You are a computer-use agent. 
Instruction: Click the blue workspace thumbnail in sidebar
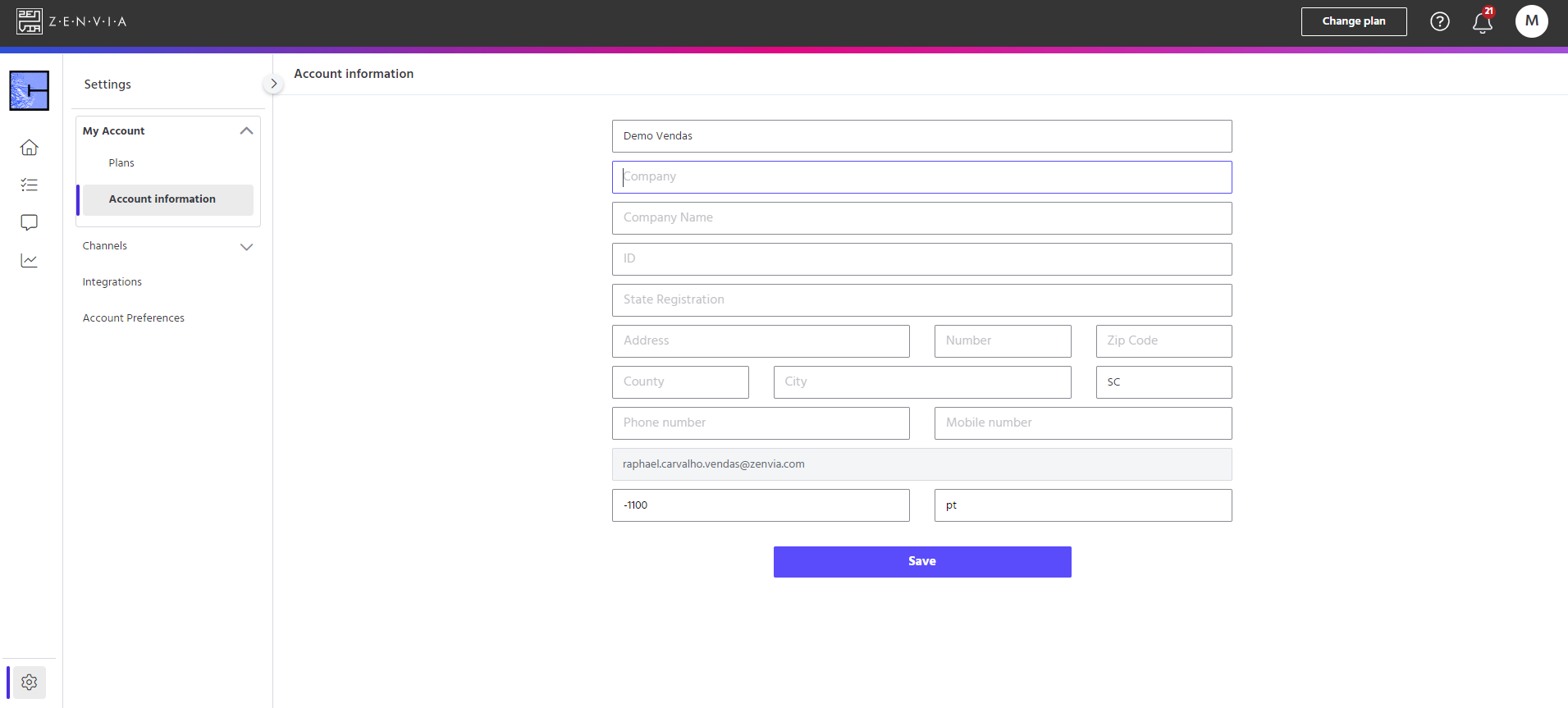30,90
